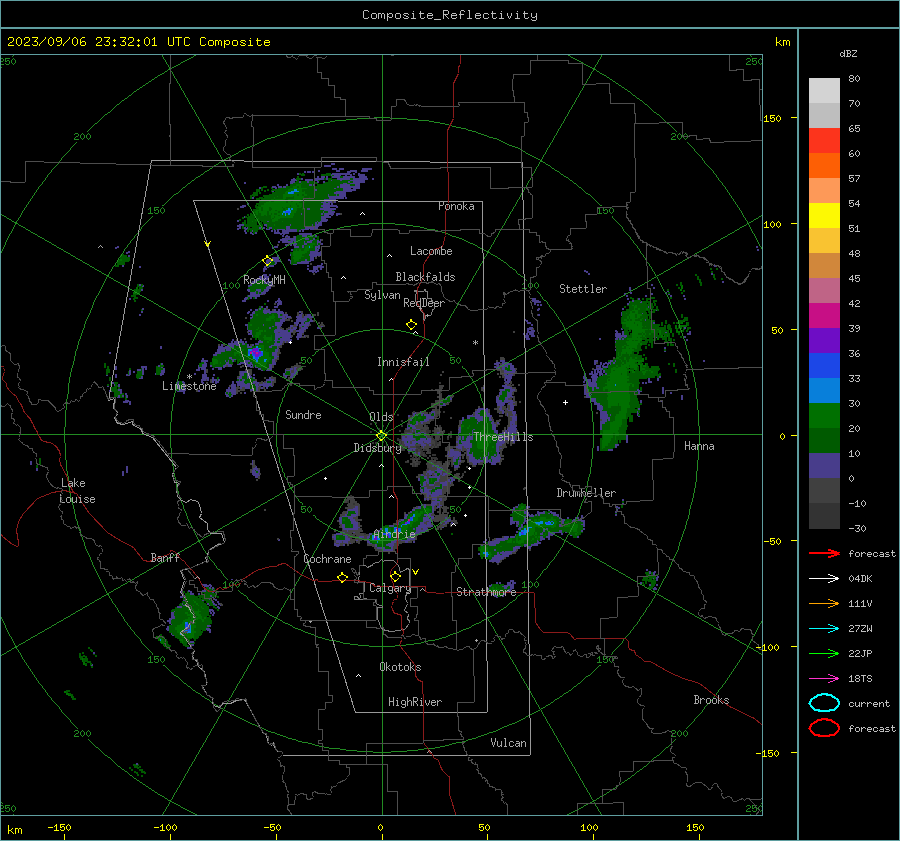
Task: Click the cyan 27ZW arrow in legend
Action: coord(824,629)
